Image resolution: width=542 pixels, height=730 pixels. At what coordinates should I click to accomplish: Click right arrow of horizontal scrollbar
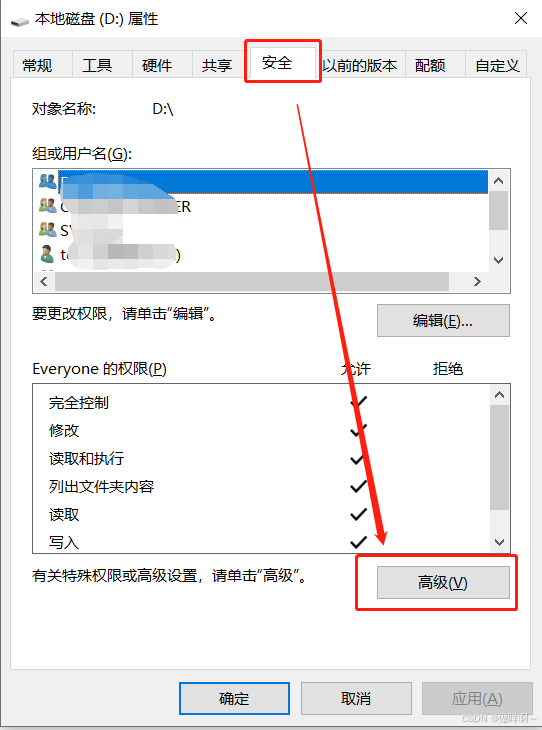[477, 281]
